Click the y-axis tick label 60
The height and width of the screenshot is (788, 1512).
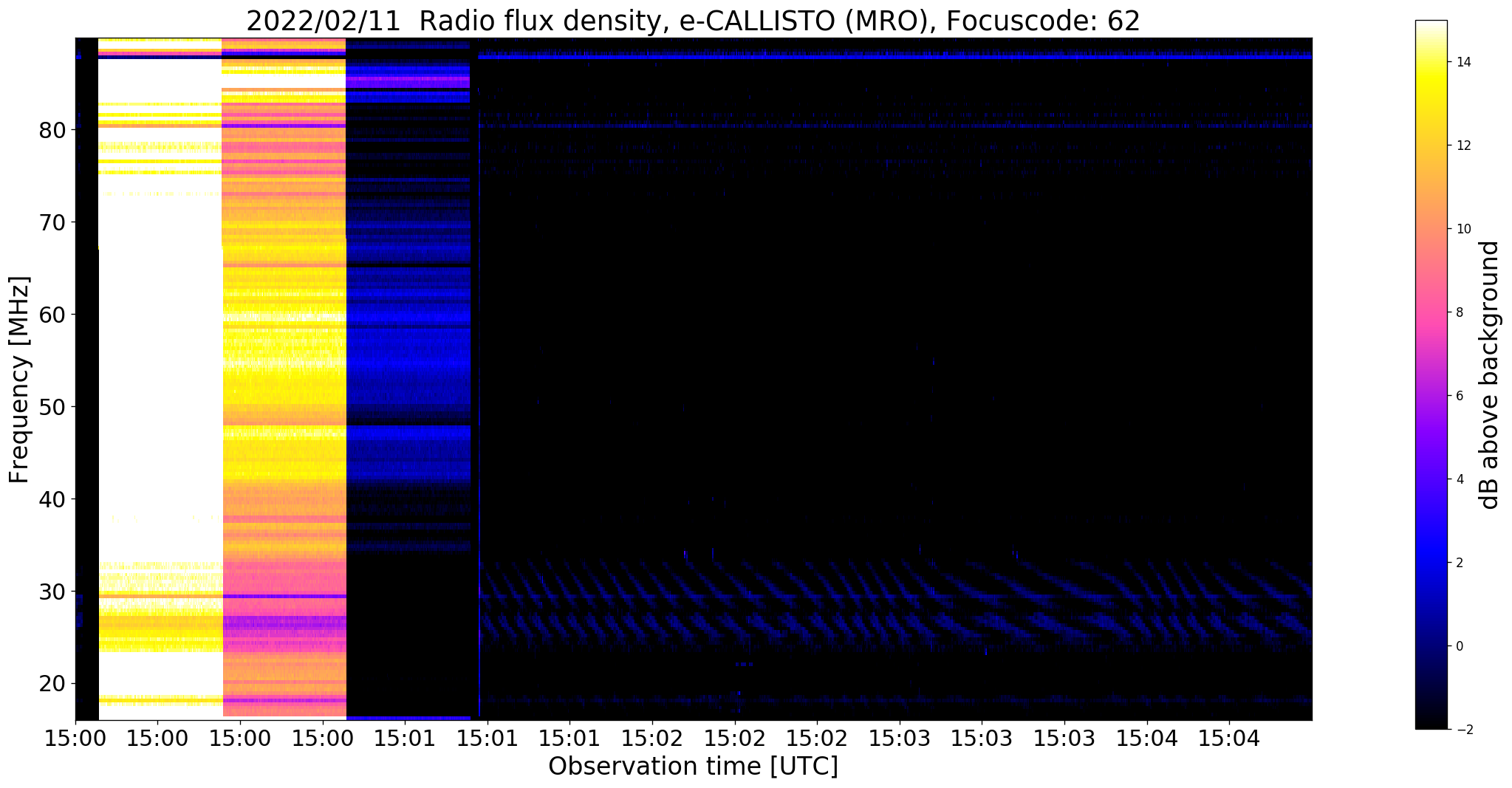coord(53,315)
